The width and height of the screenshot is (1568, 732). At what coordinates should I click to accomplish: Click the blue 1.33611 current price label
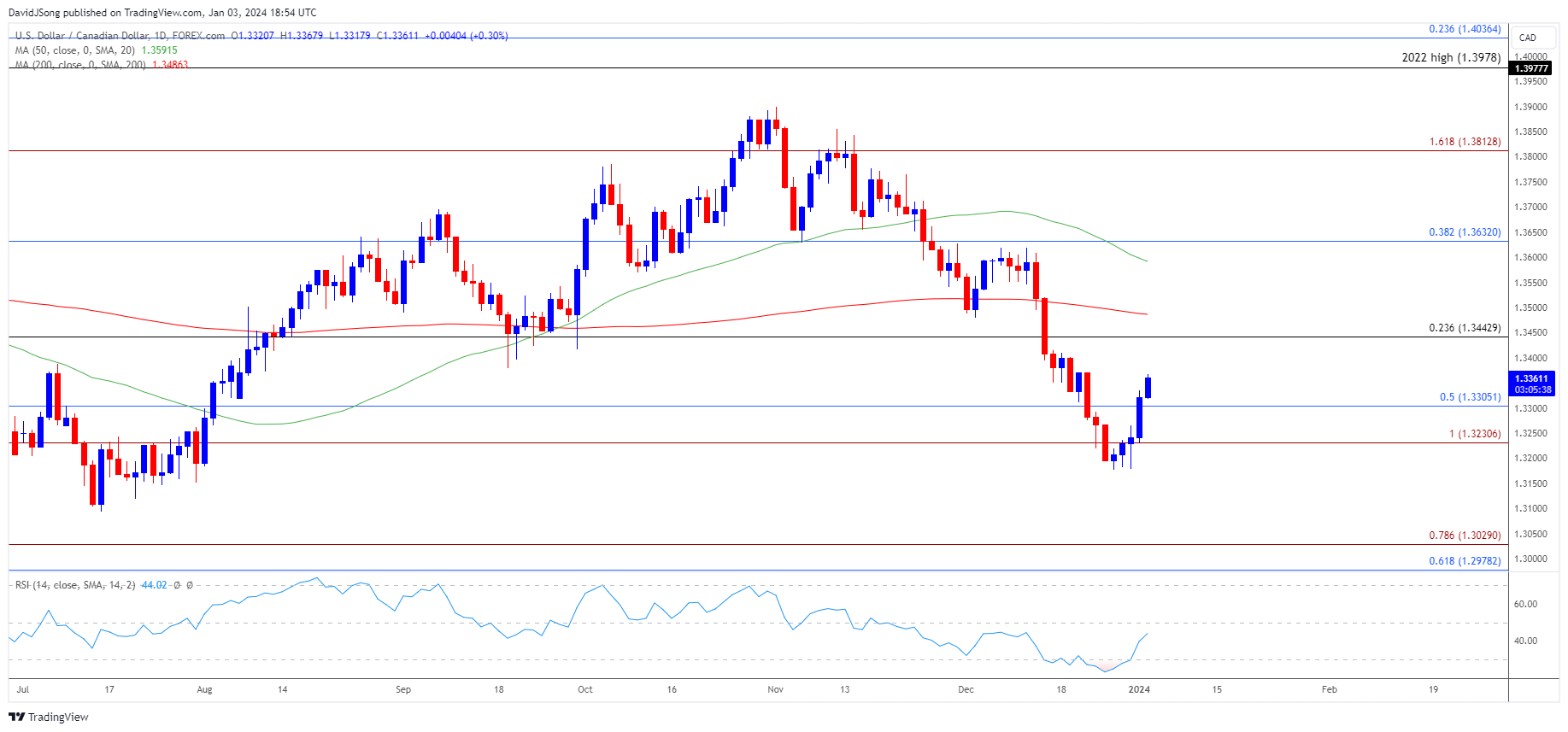click(1531, 378)
